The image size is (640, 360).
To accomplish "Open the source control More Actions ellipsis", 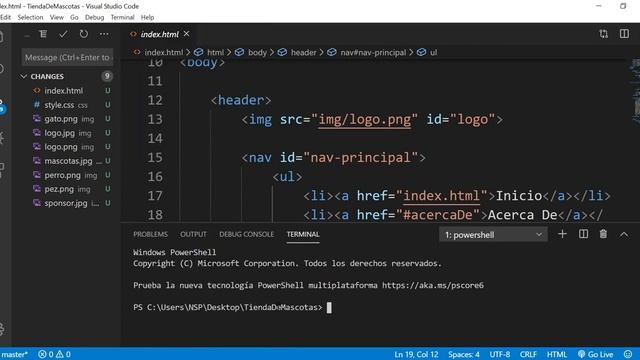I will click(104, 34).
